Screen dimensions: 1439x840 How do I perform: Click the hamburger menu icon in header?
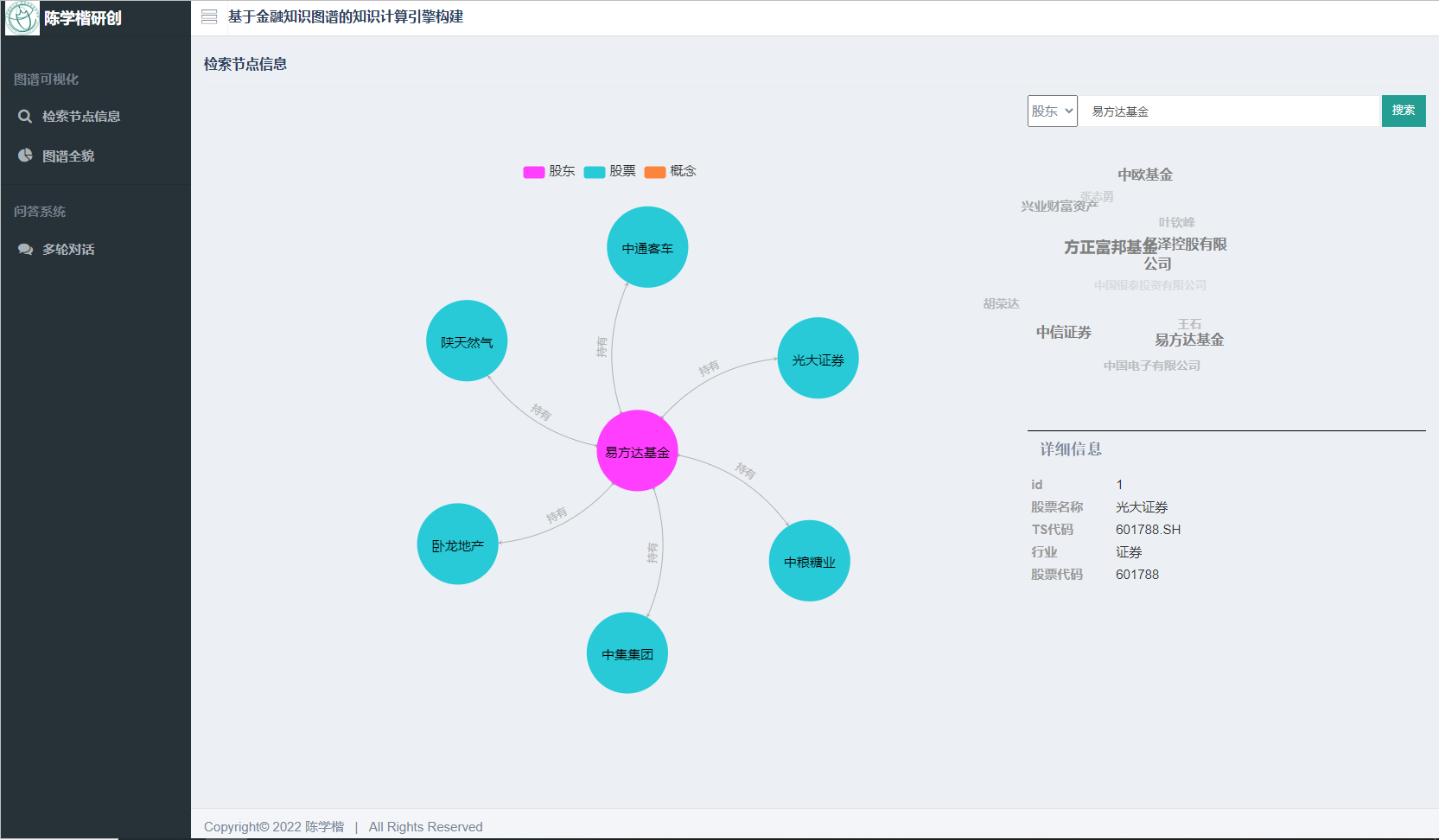point(209,16)
